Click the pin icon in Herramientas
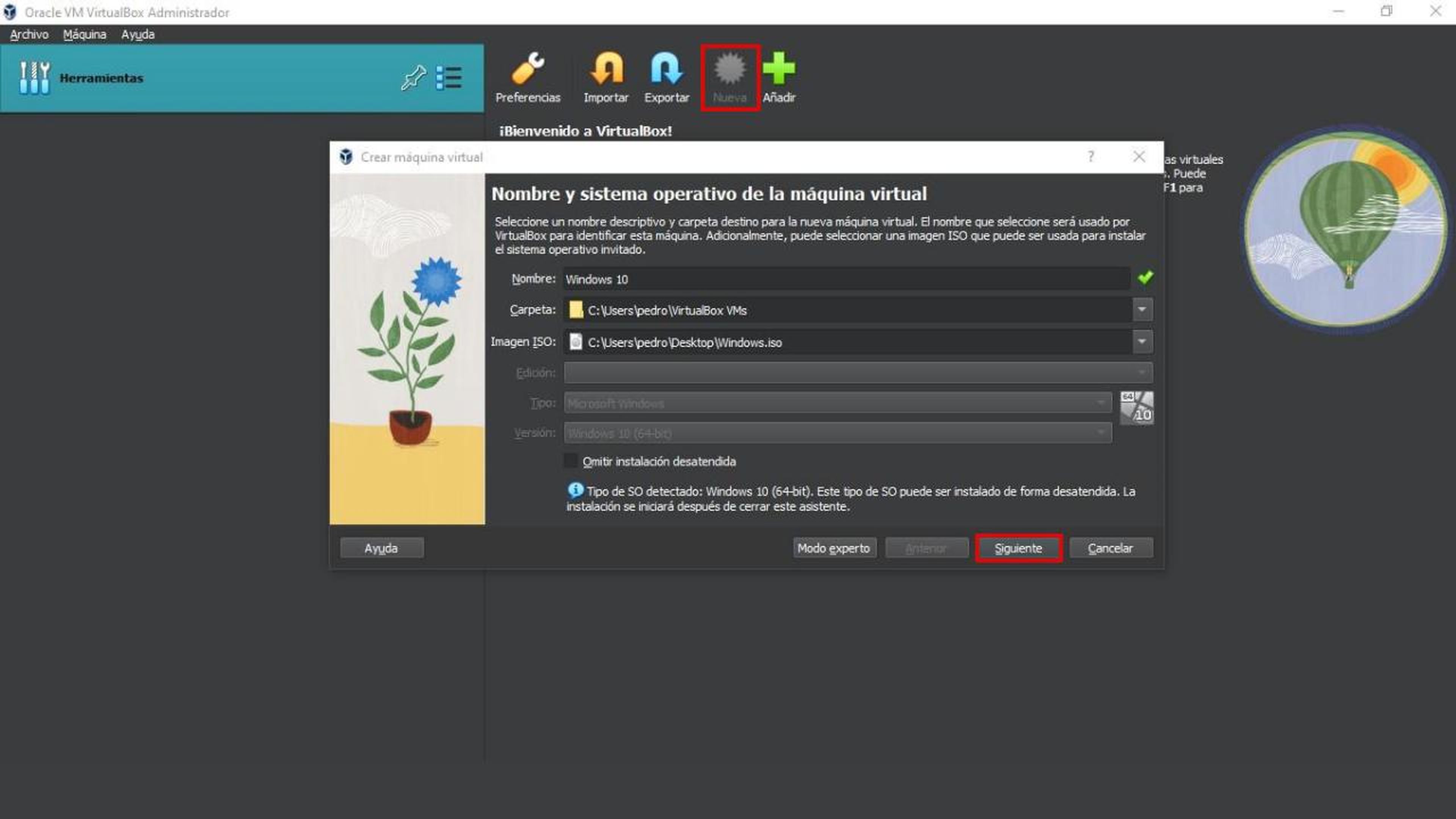Viewport: 1456px width, 819px height. click(x=413, y=77)
